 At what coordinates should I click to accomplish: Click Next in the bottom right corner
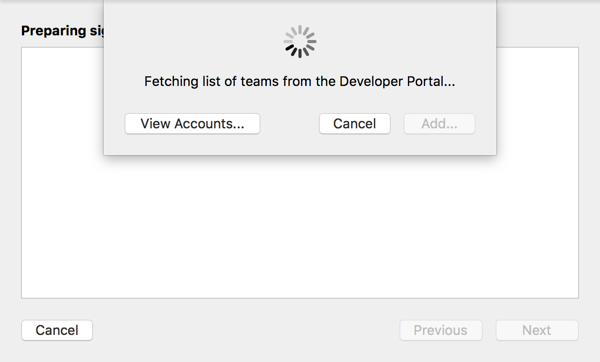click(537, 330)
